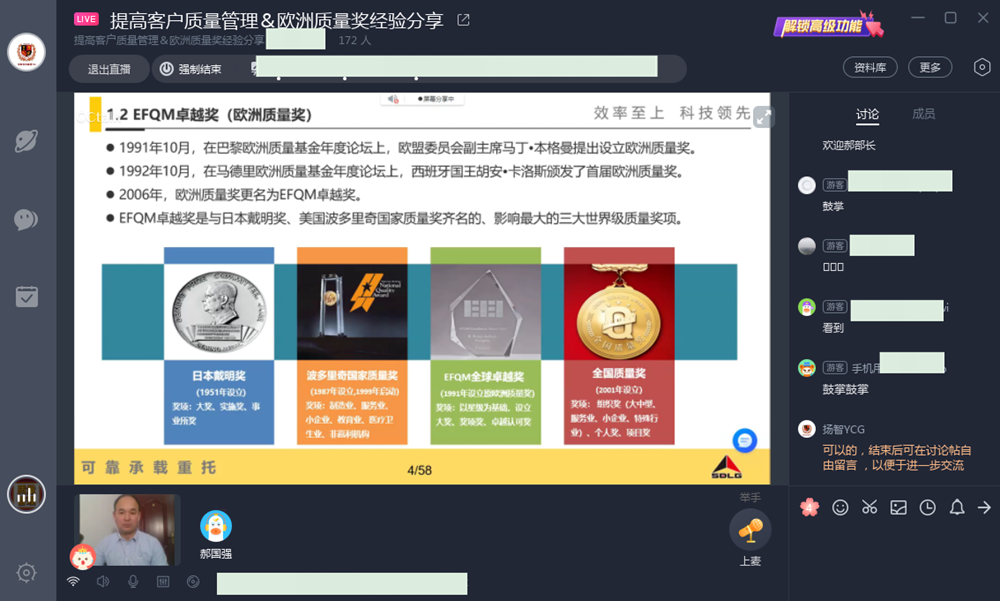This screenshot has width=1000, height=601.
Task: Toggle the speaker volume icon
Action: point(103,581)
